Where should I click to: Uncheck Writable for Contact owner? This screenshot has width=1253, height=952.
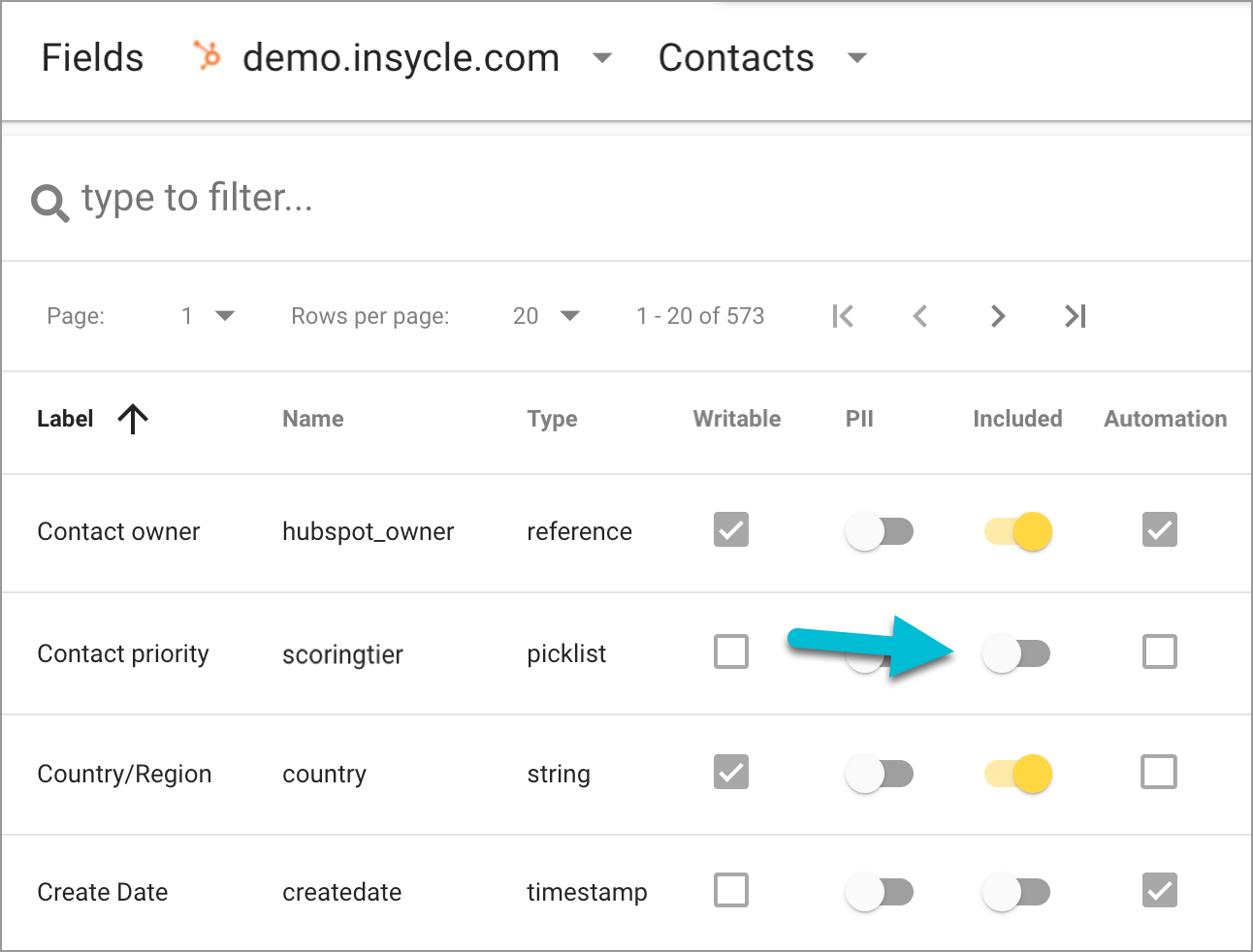pos(730,530)
